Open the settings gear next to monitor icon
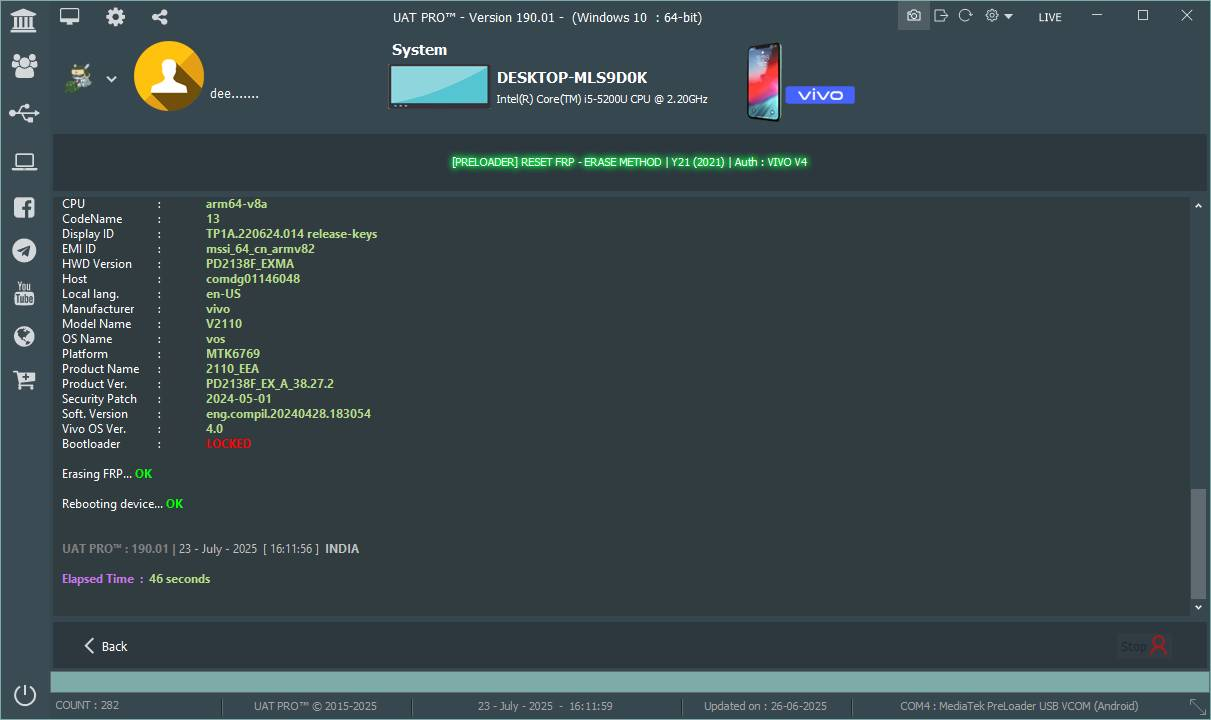Screen dimensions: 1211x720 click(x=116, y=17)
